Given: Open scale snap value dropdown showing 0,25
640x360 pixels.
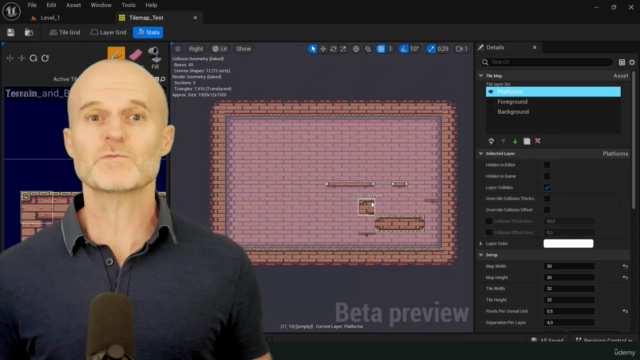Looking at the screenshot, I should point(443,49).
